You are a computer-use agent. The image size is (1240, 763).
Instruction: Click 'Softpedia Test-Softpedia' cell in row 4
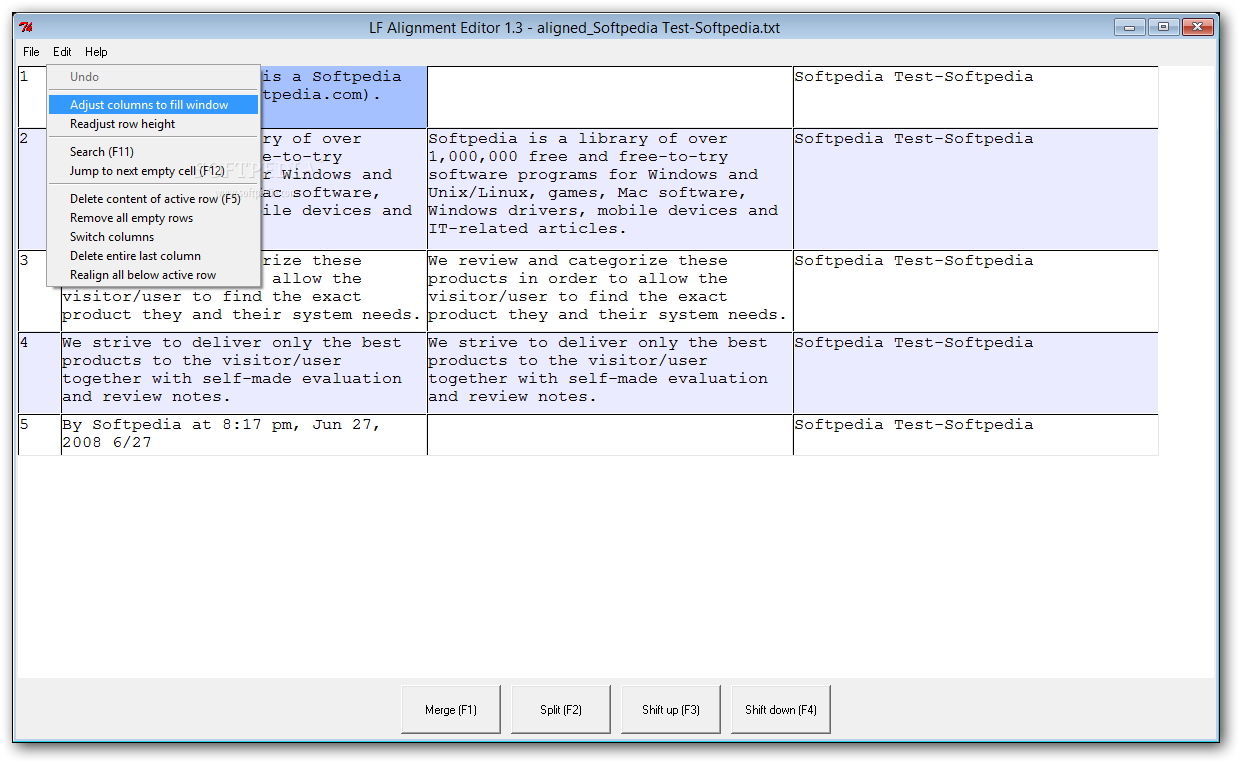click(x=976, y=373)
